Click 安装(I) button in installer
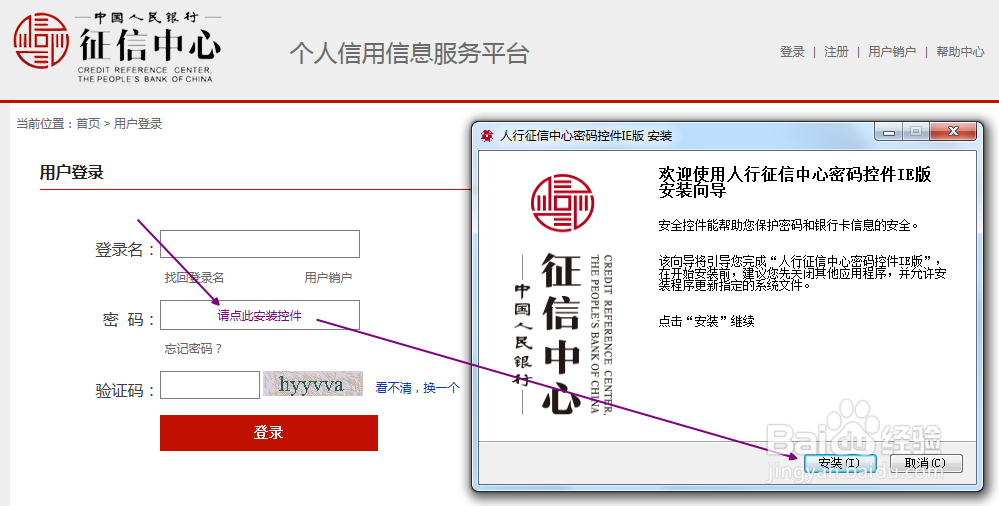The height and width of the screenshot is (506, 999). pos(839,463)
